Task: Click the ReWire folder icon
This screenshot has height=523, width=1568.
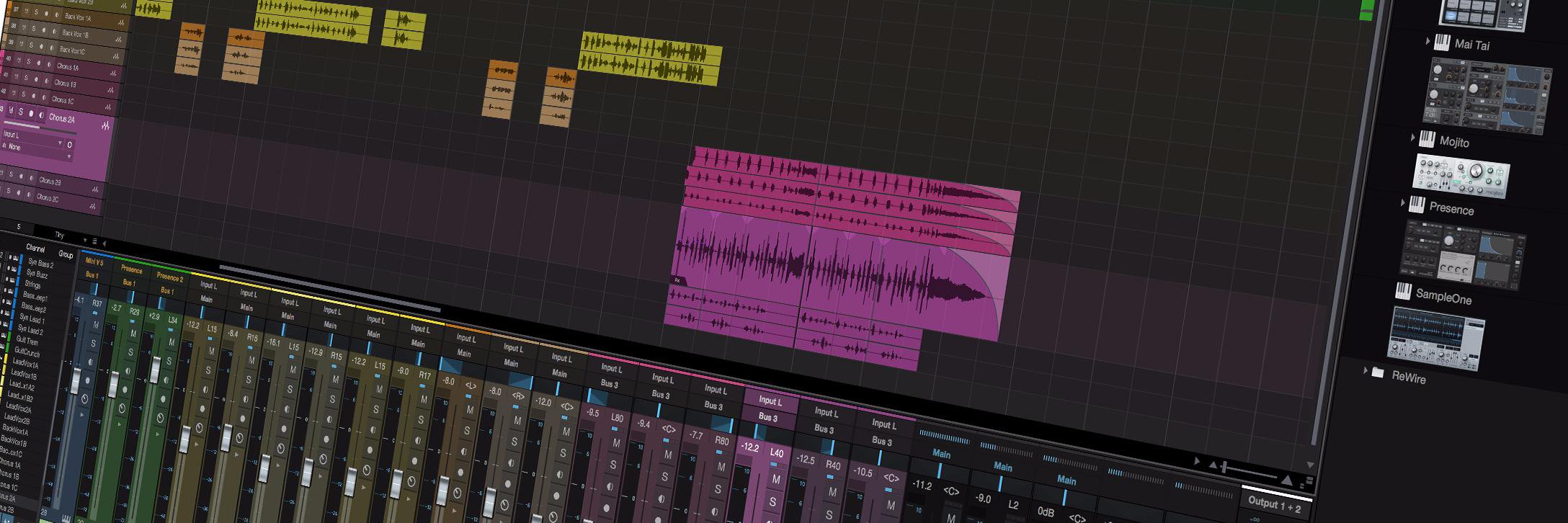Action: (1378, 373)
